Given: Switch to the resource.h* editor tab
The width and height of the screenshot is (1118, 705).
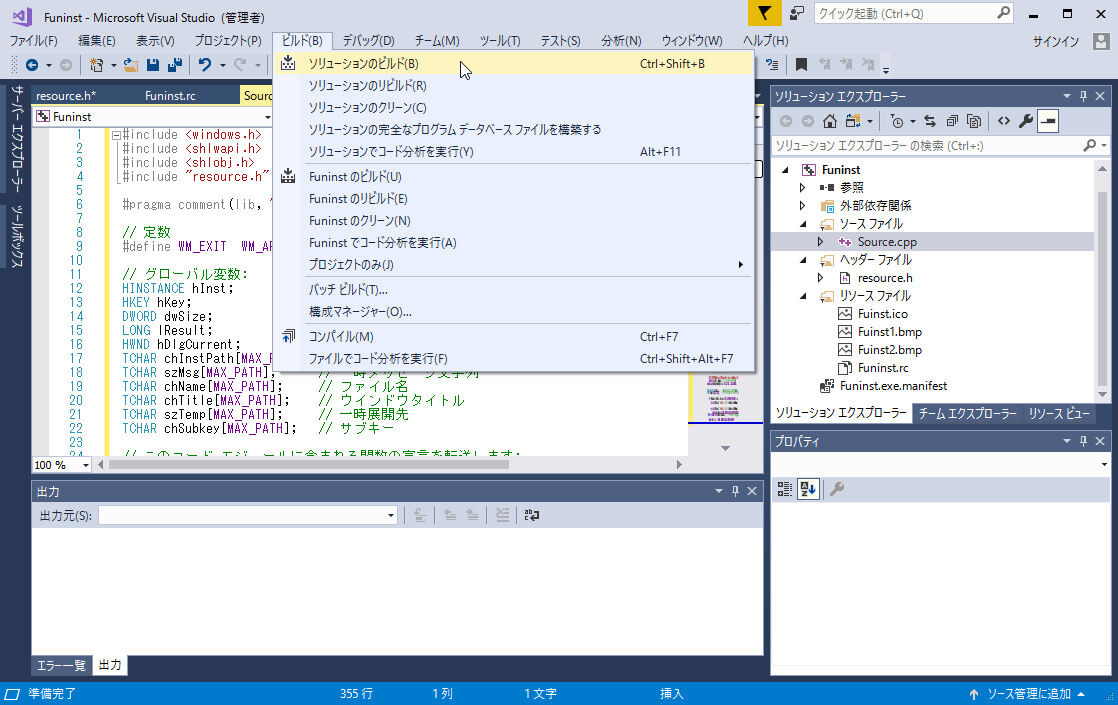Looking at the screenshot, I should pyautogui.click(x=66, y=96).
